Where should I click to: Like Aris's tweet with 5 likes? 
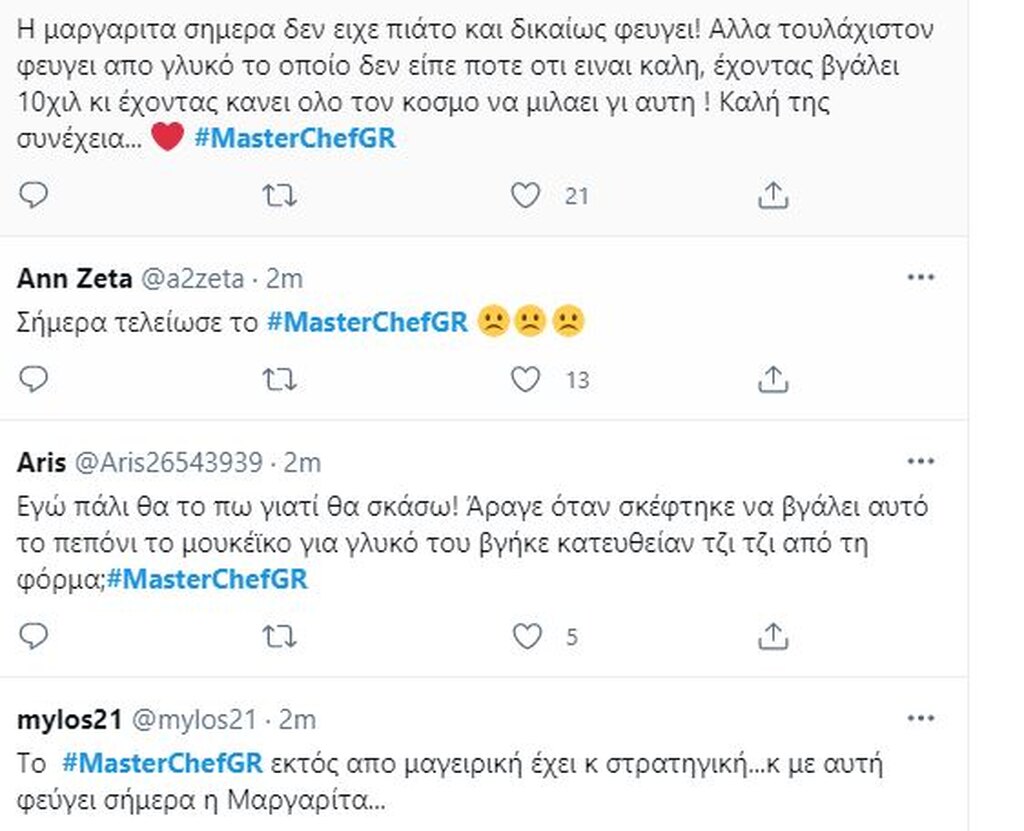[526, 635]
